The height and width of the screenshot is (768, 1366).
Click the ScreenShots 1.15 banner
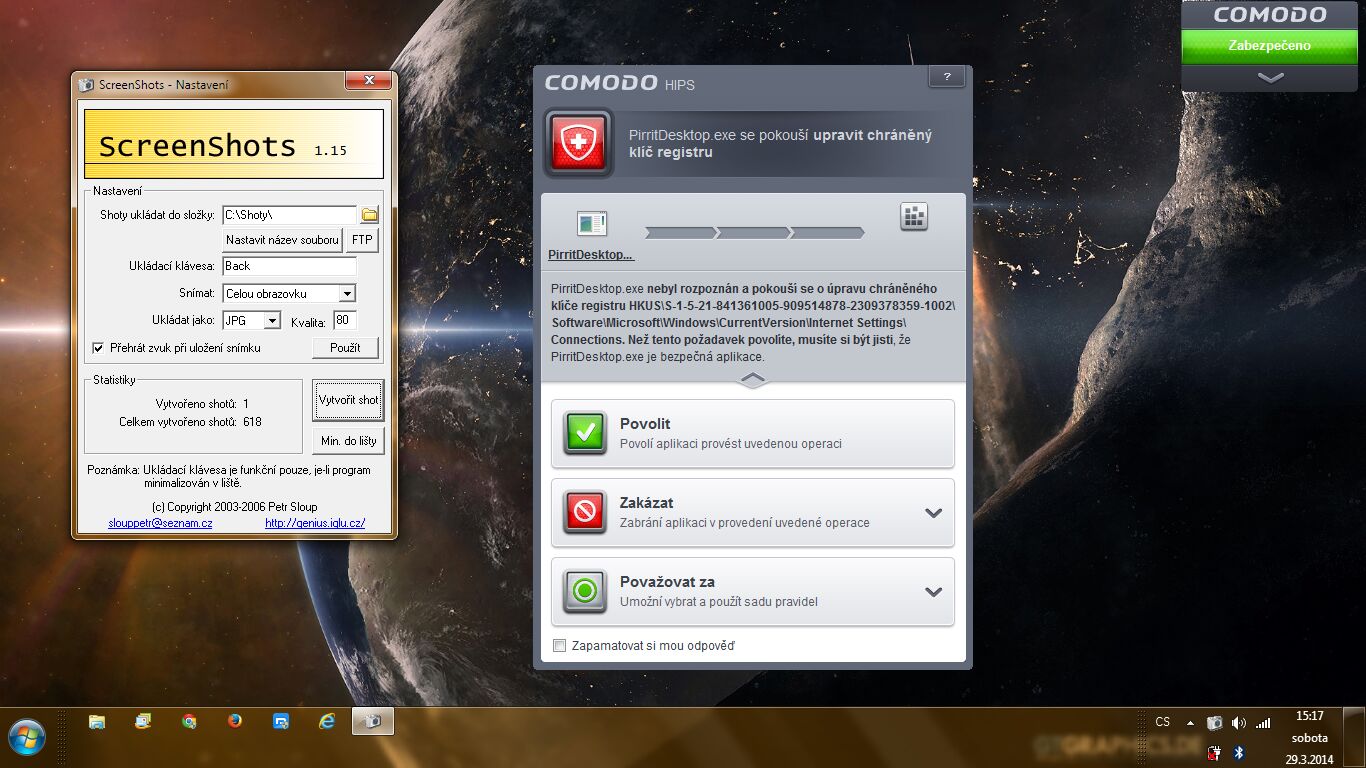(234, 144)
